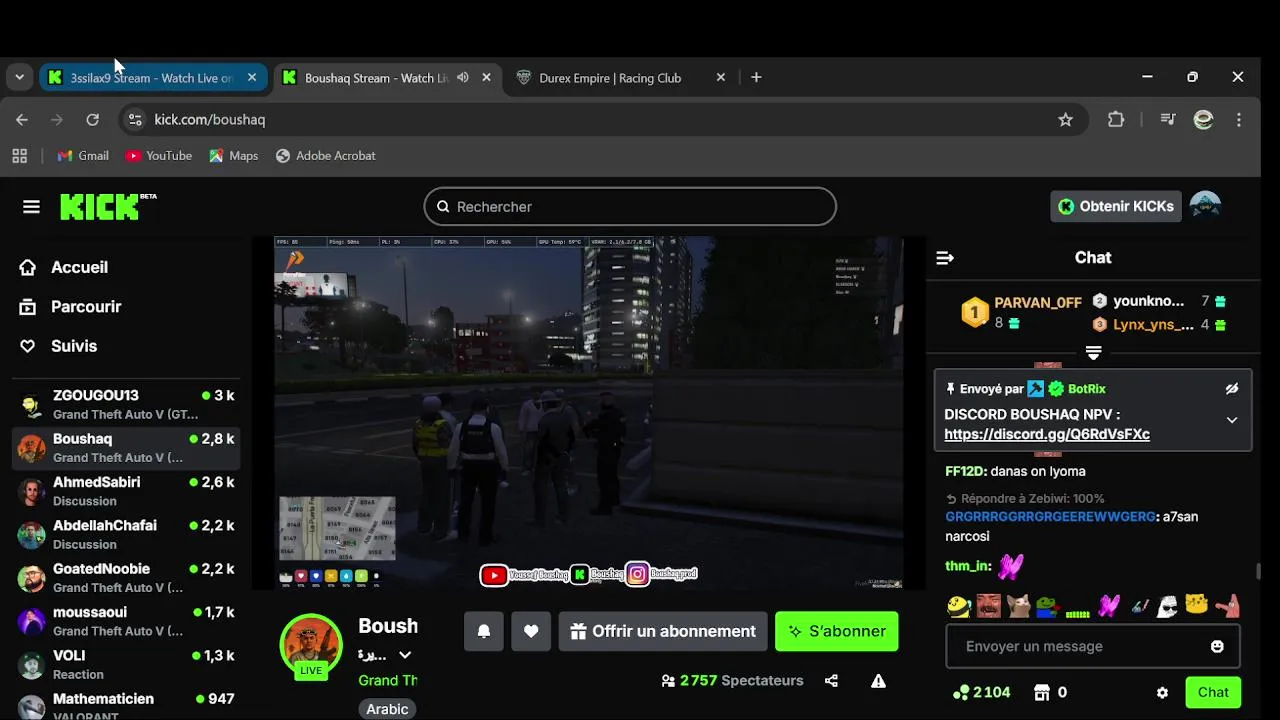Open moussaoui channel
The width and height of the screenshot is (1280, 720).
[x=126, y=621]
